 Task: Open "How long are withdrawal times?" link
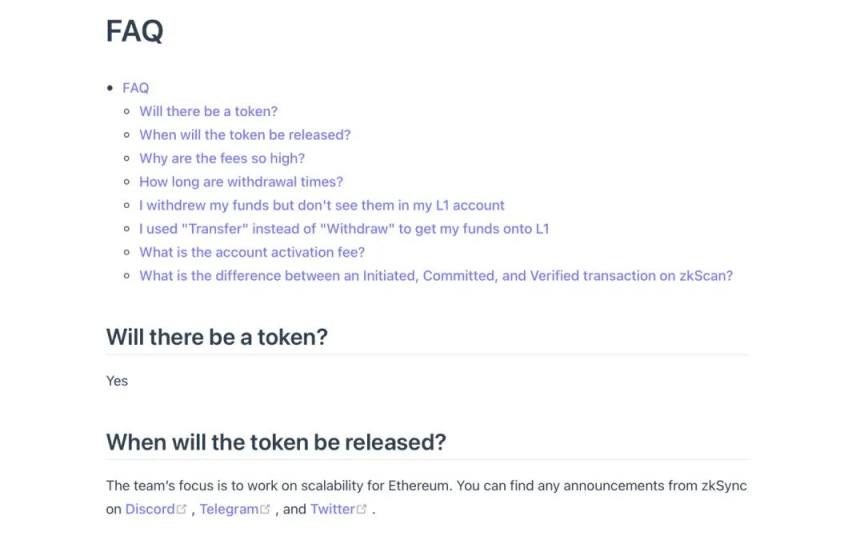click(241, 182)
